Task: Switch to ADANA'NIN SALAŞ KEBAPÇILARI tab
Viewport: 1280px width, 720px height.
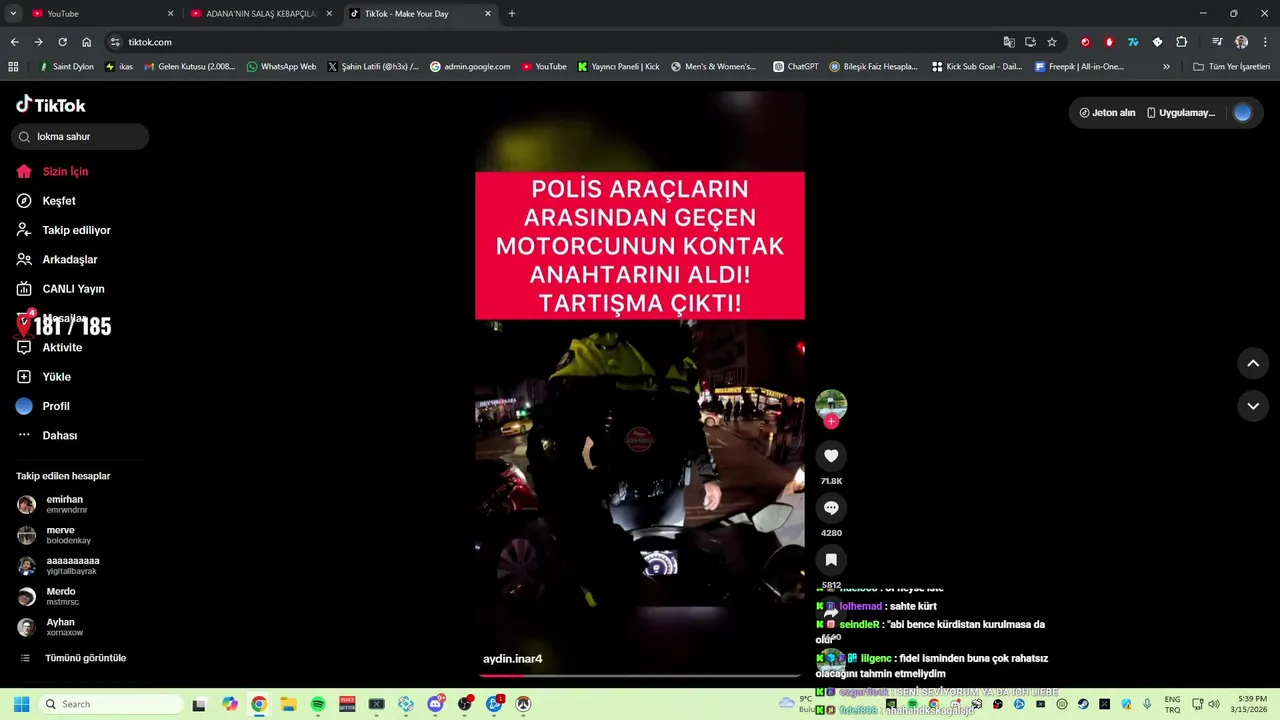Action: click(260, 14)
